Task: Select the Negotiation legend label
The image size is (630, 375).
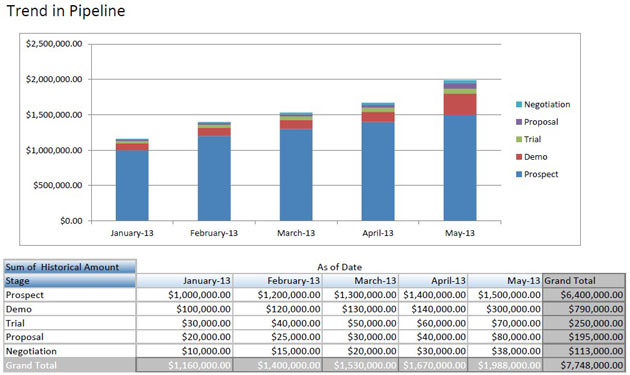Action: coord(547,105)
